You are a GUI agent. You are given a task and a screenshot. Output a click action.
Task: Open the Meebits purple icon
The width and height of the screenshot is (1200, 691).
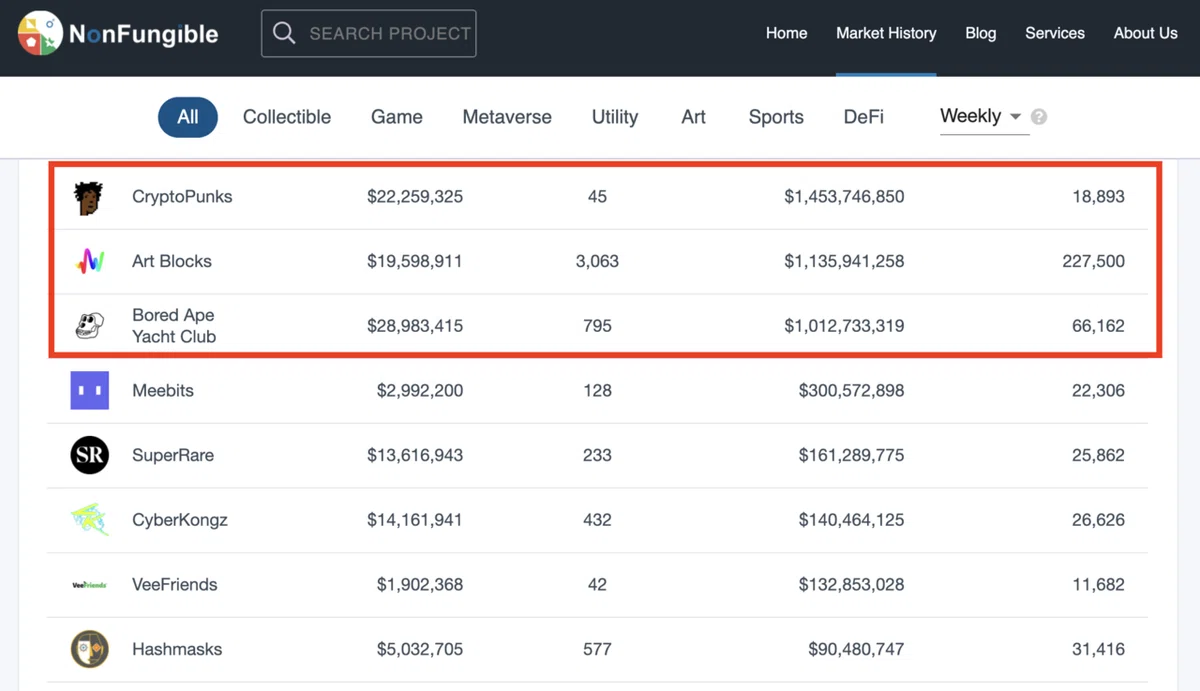tap(89, 390)
